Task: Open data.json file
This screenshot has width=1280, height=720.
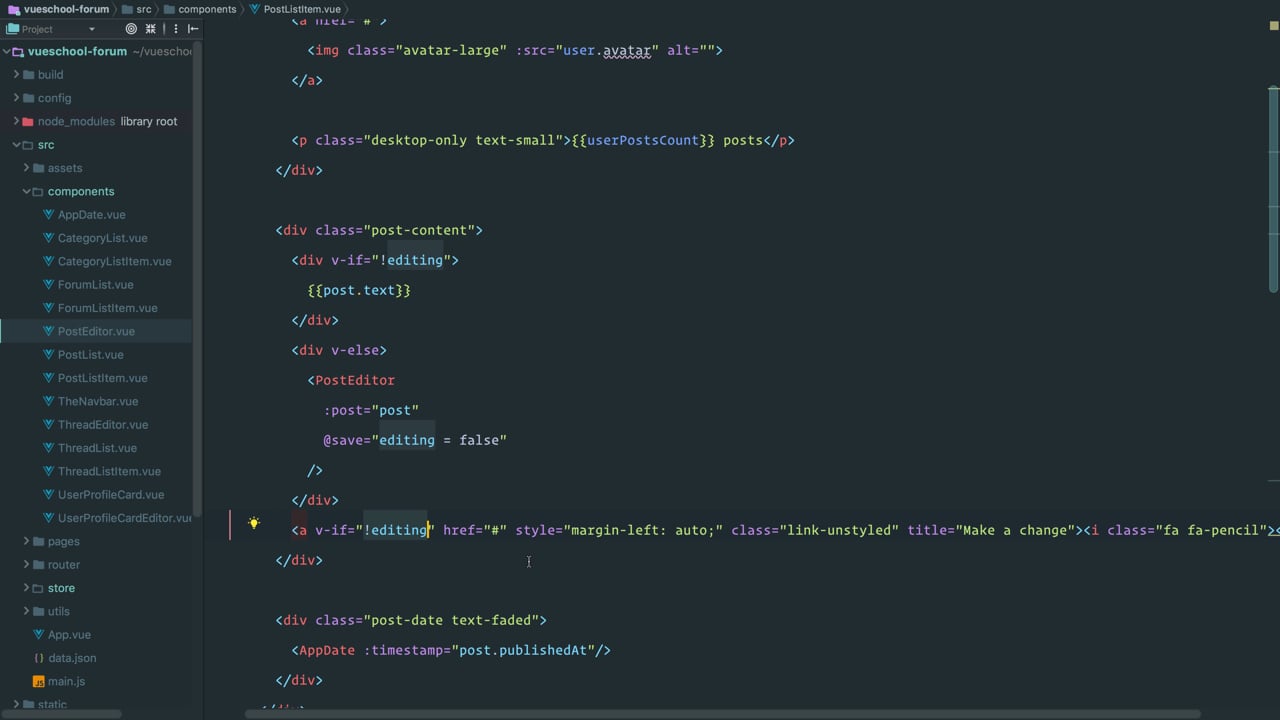Action: (72, 658)
